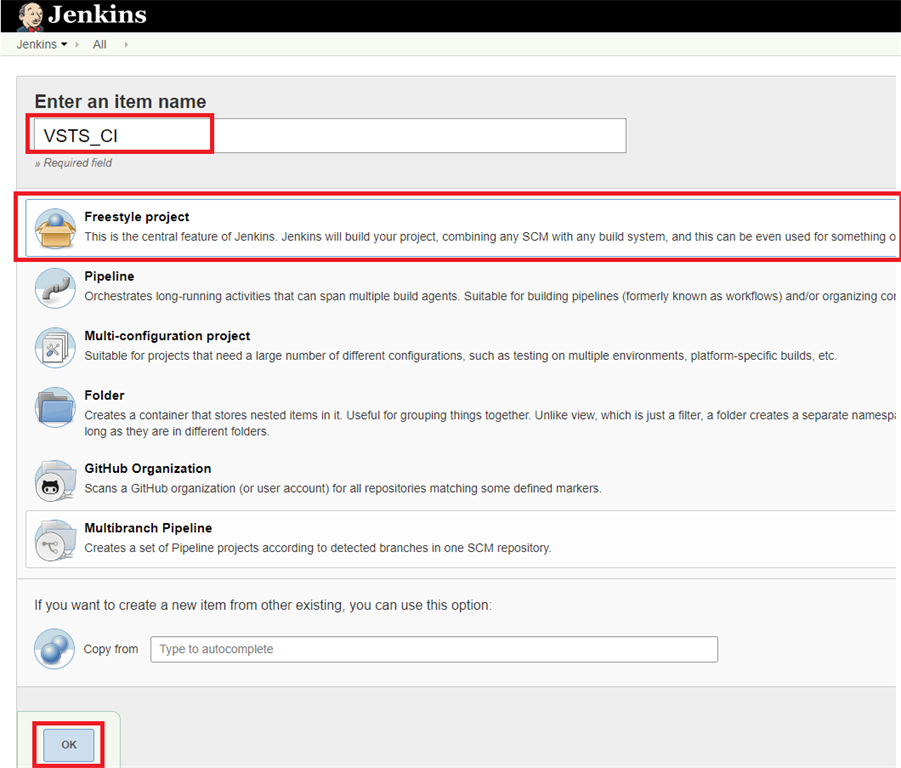Viewport: 901px width, 768px height.
Task: Click Multi-configuration description starting Suitable for projects
Action: pos(460,356)
